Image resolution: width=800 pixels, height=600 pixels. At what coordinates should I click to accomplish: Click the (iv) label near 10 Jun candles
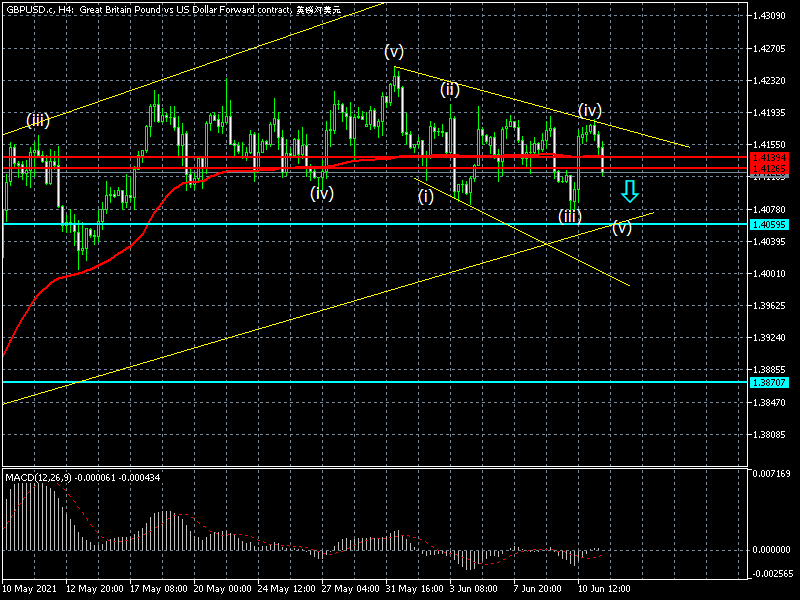(590, 109)
